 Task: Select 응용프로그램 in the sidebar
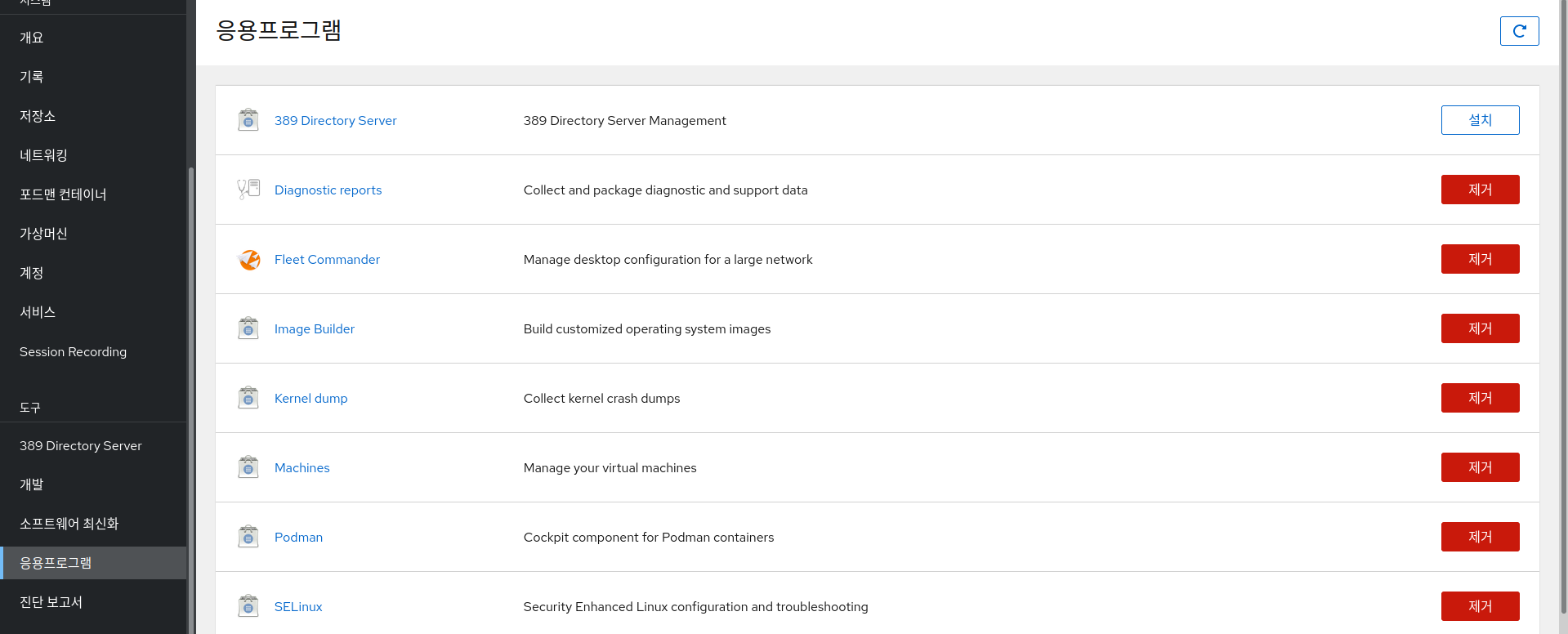[x=93, y=563]
